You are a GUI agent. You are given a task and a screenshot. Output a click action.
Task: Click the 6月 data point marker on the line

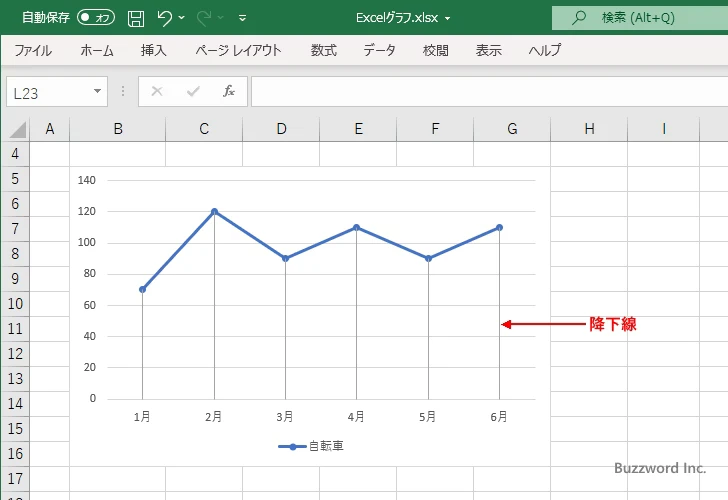click(499, 227)
